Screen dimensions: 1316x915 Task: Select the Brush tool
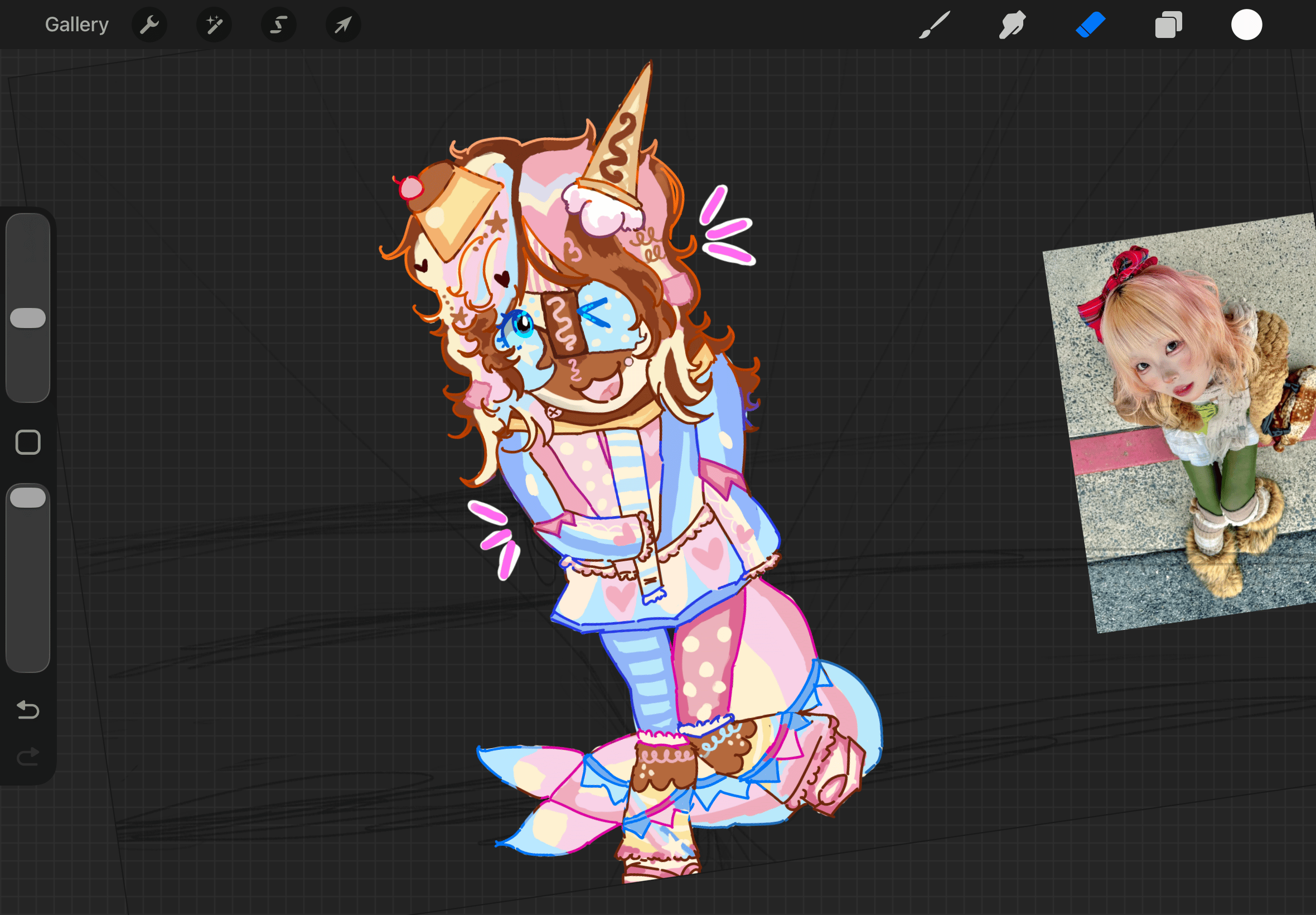point(935,25)
